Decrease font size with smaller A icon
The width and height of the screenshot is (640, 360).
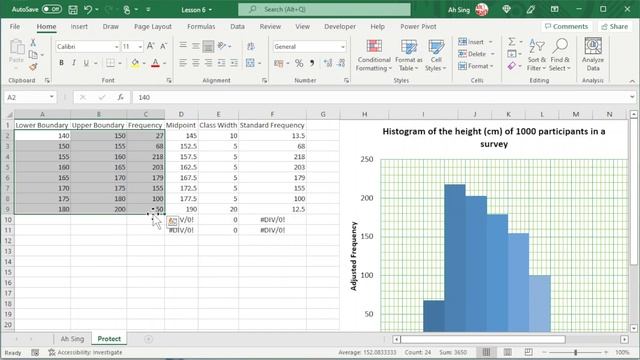click(163, 47)
